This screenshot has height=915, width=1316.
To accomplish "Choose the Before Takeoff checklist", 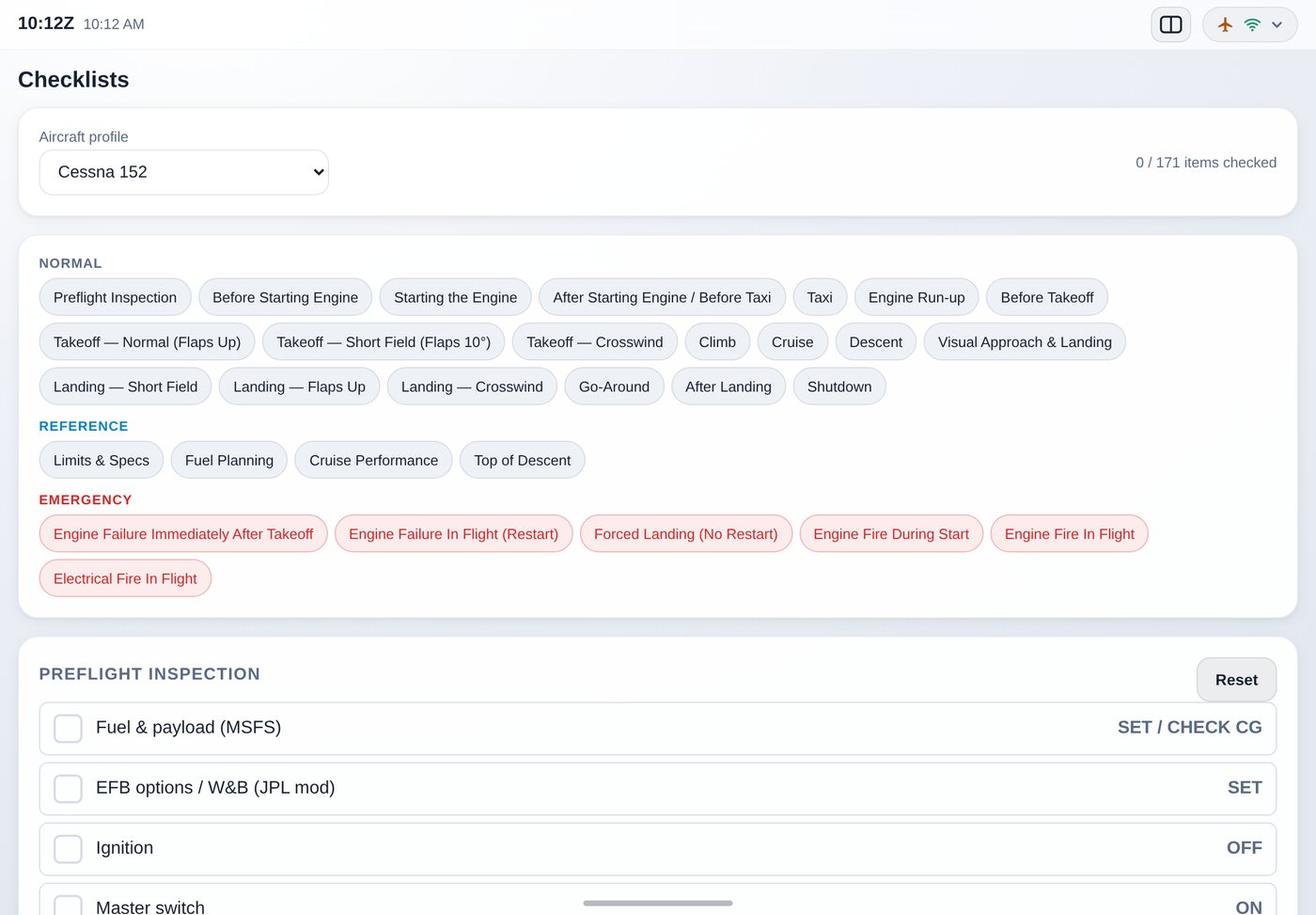I will (x=1047, y=297).
